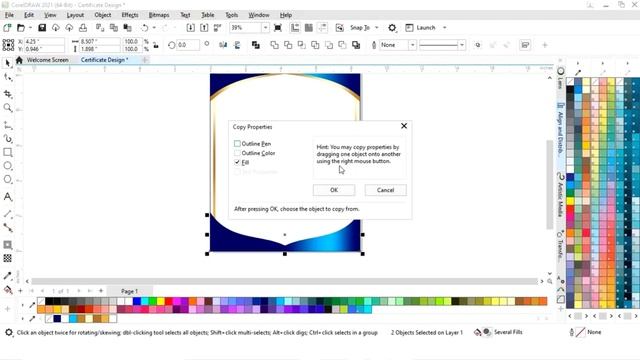Select the Zoom tool in toolbox
Screen dimensions: 640x360
tap(7, 108)
